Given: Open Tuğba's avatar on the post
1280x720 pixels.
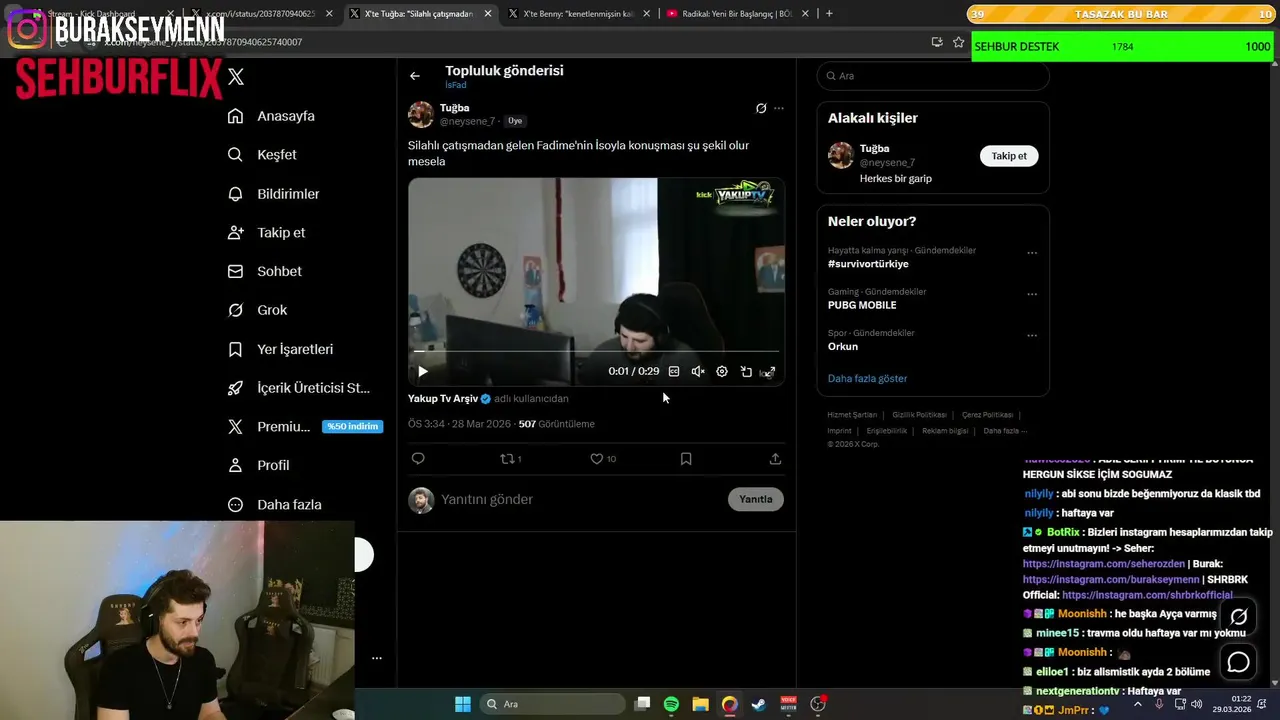Looking at the screenshot, I should point(421,114).
